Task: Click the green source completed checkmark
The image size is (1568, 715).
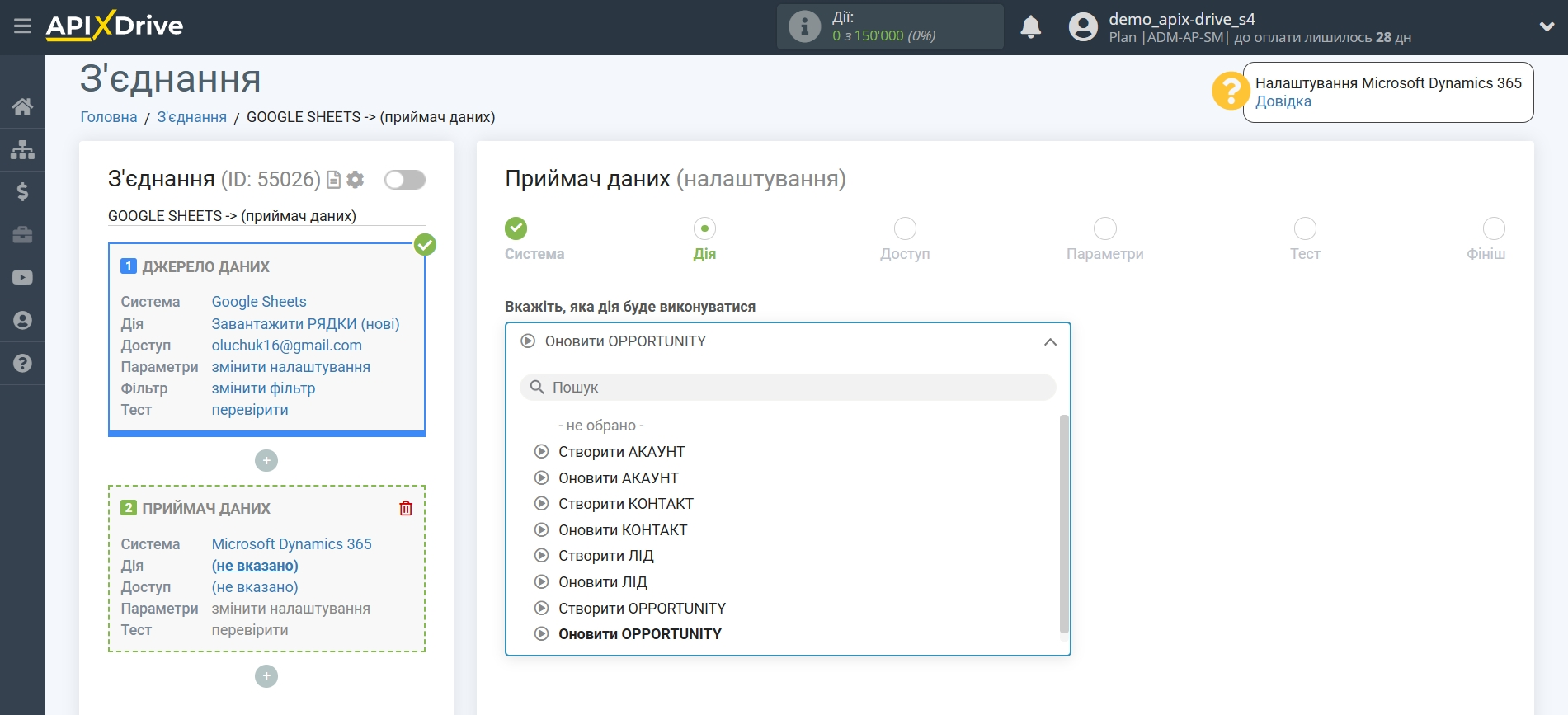Action: [425, 244]
